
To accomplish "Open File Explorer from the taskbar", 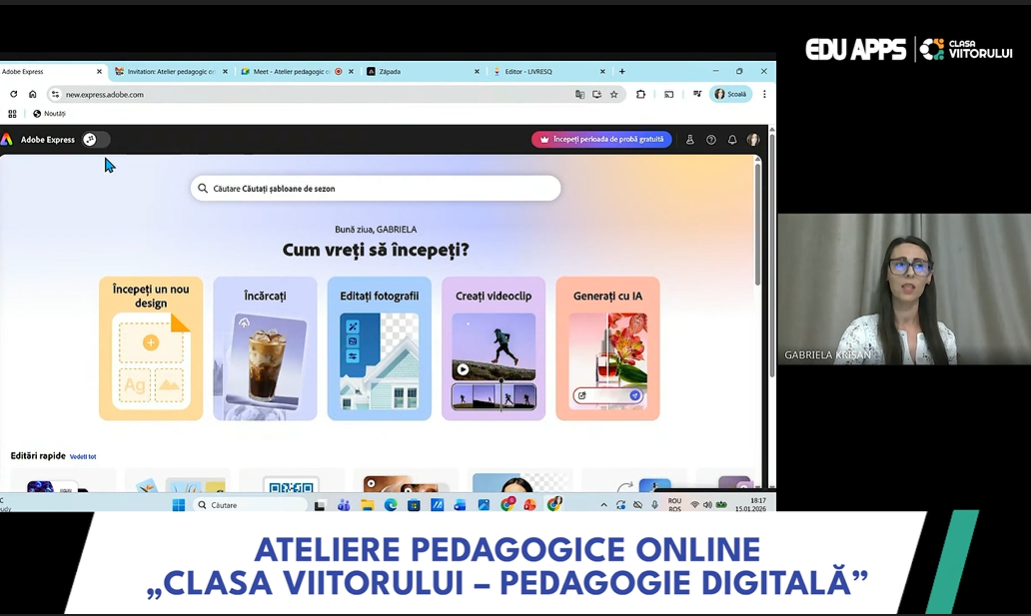I will click(367, 505).
